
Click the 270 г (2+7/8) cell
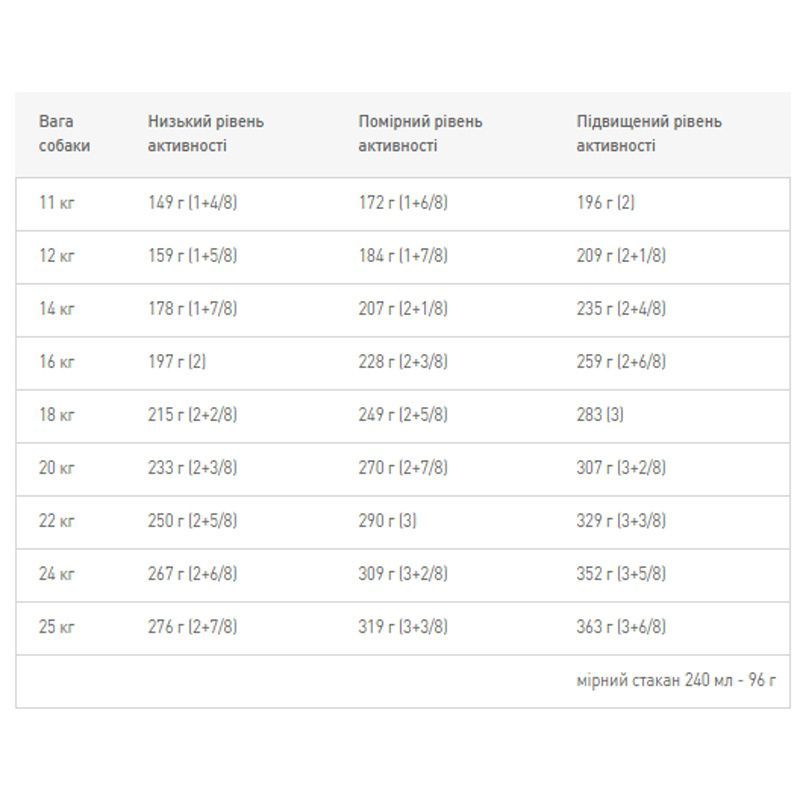[x=403, y=468]
